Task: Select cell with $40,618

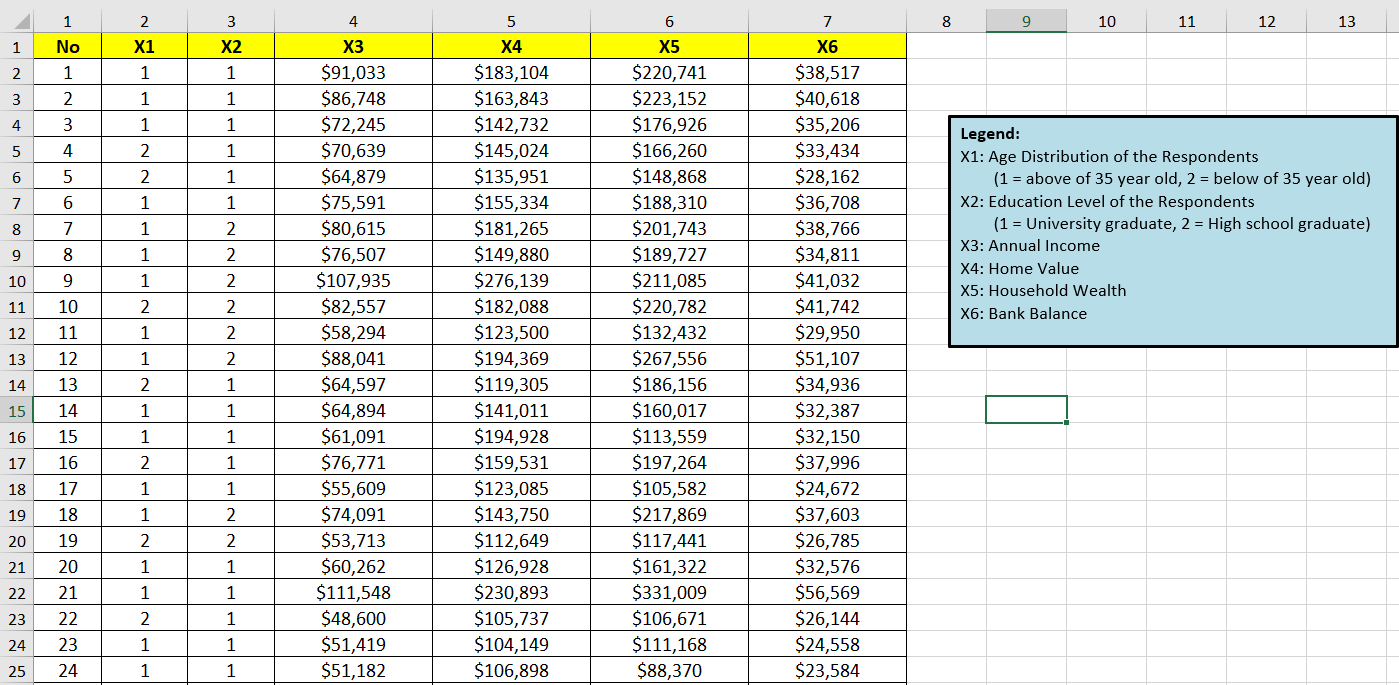Action: (827, 98)
